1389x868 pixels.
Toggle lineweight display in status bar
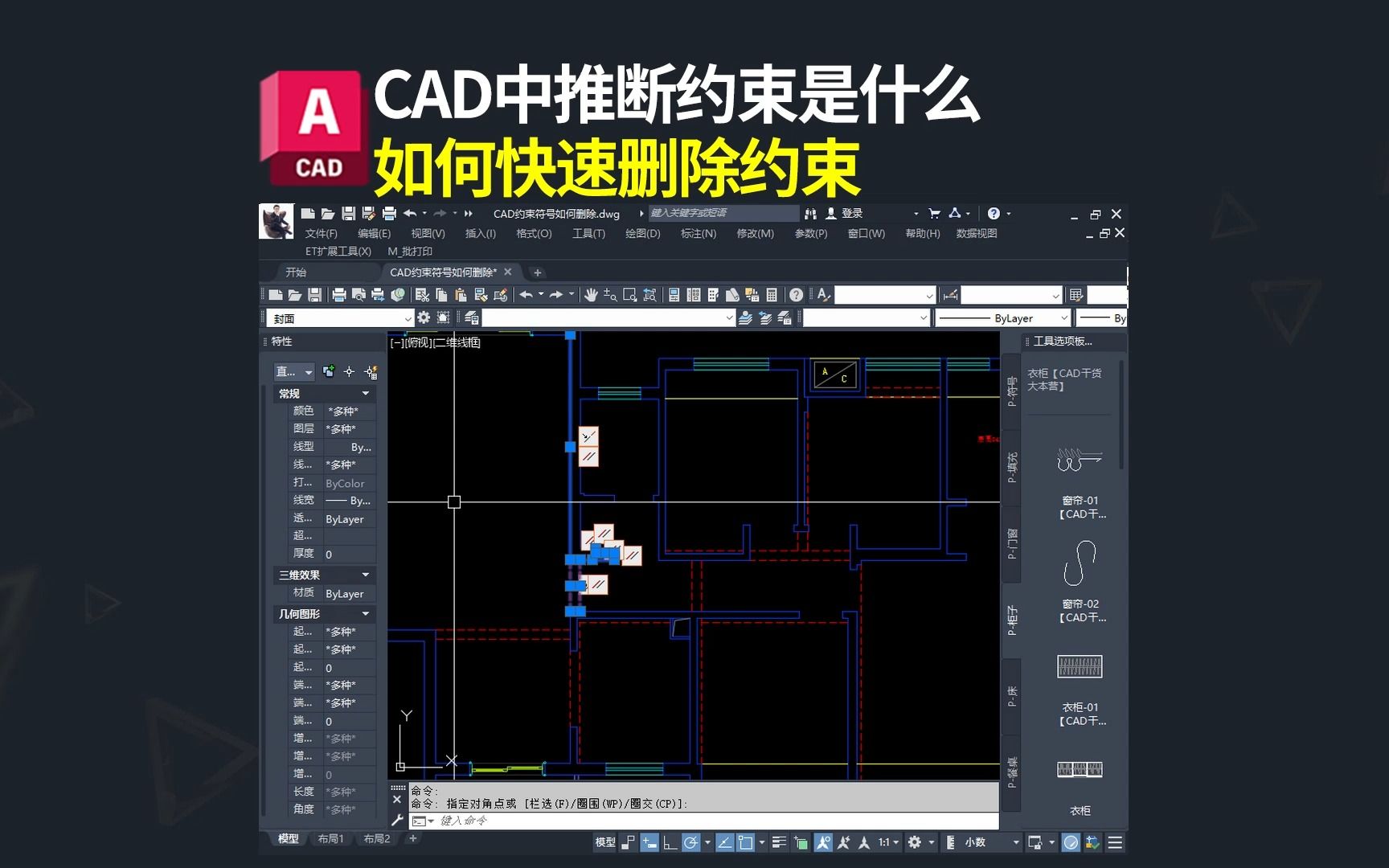coord(779,843)
